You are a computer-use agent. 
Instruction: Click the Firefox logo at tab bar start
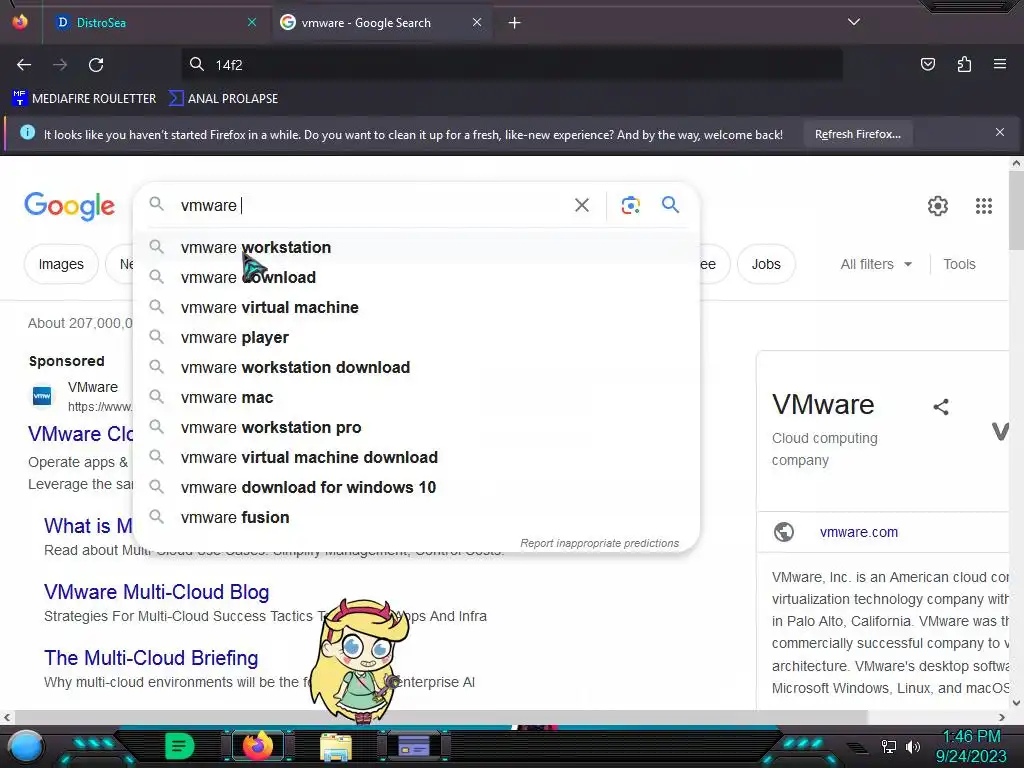click(20, 22)
